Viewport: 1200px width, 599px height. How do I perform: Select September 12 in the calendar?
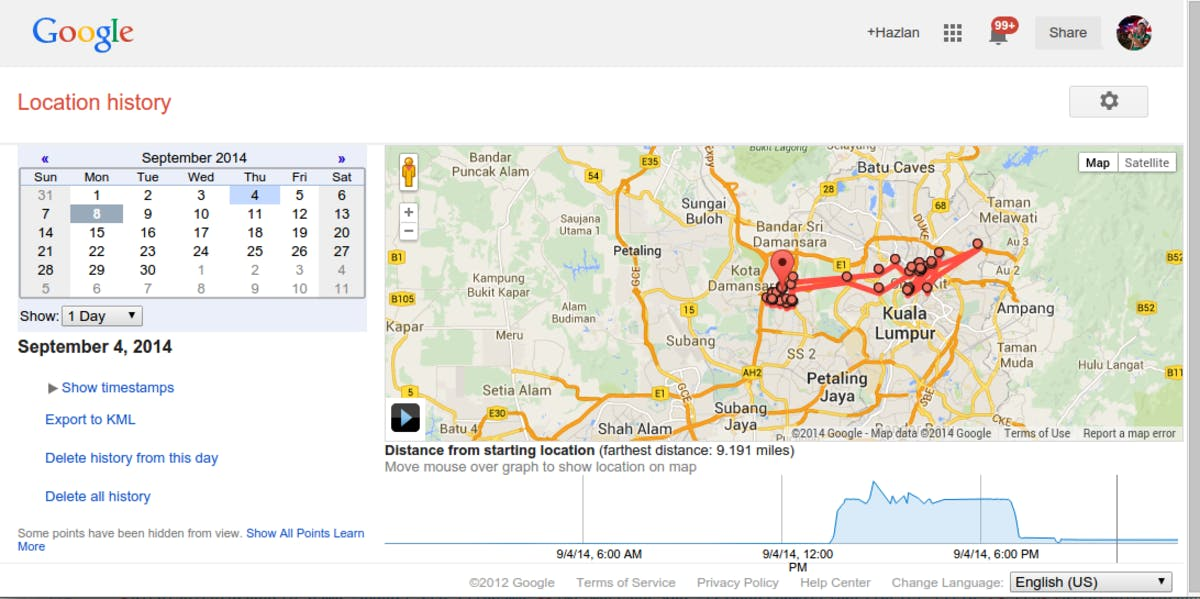click(x=300, y=214)
